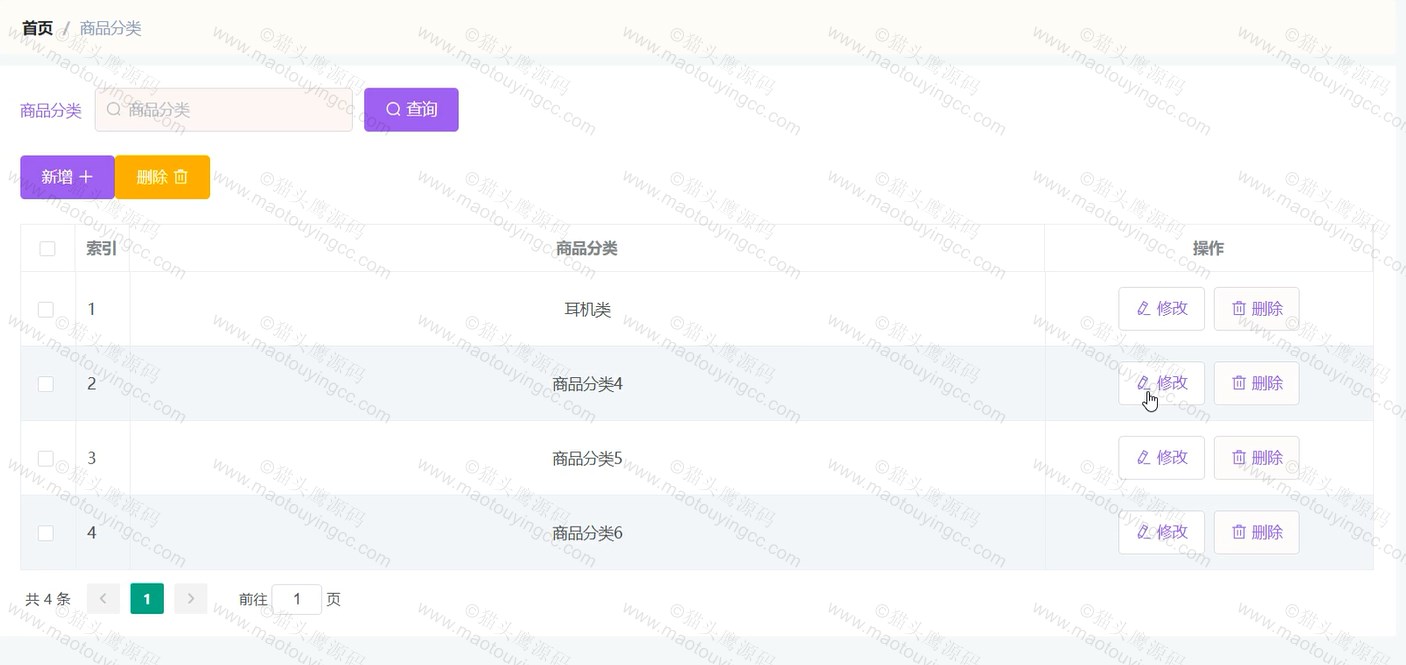Click index number 3 in the table
Viewport: 1406px width, 665px height.
click(x=91, y=458)
